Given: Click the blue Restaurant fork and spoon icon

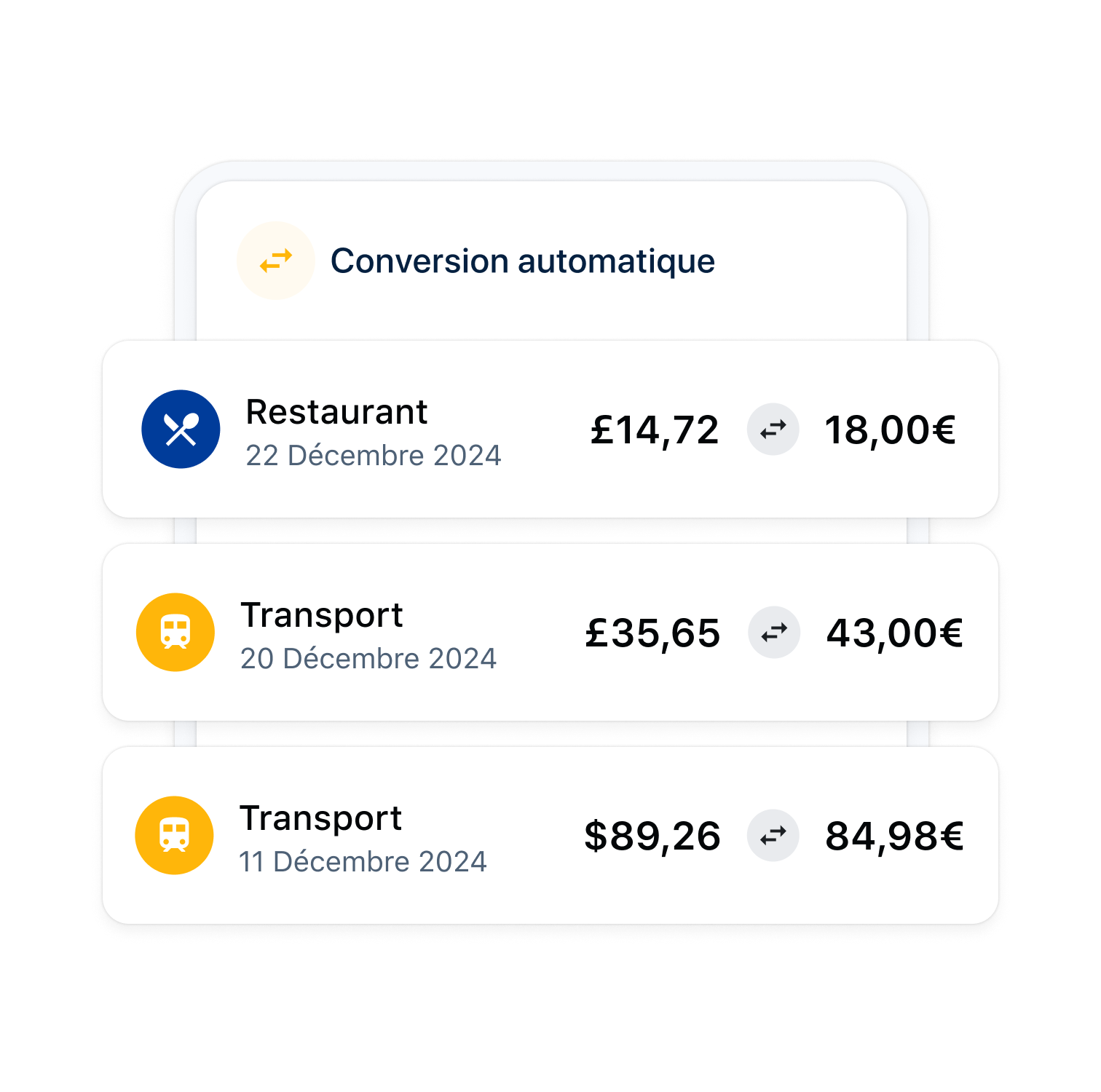Looking at the screenshot, I should (181, 429).
